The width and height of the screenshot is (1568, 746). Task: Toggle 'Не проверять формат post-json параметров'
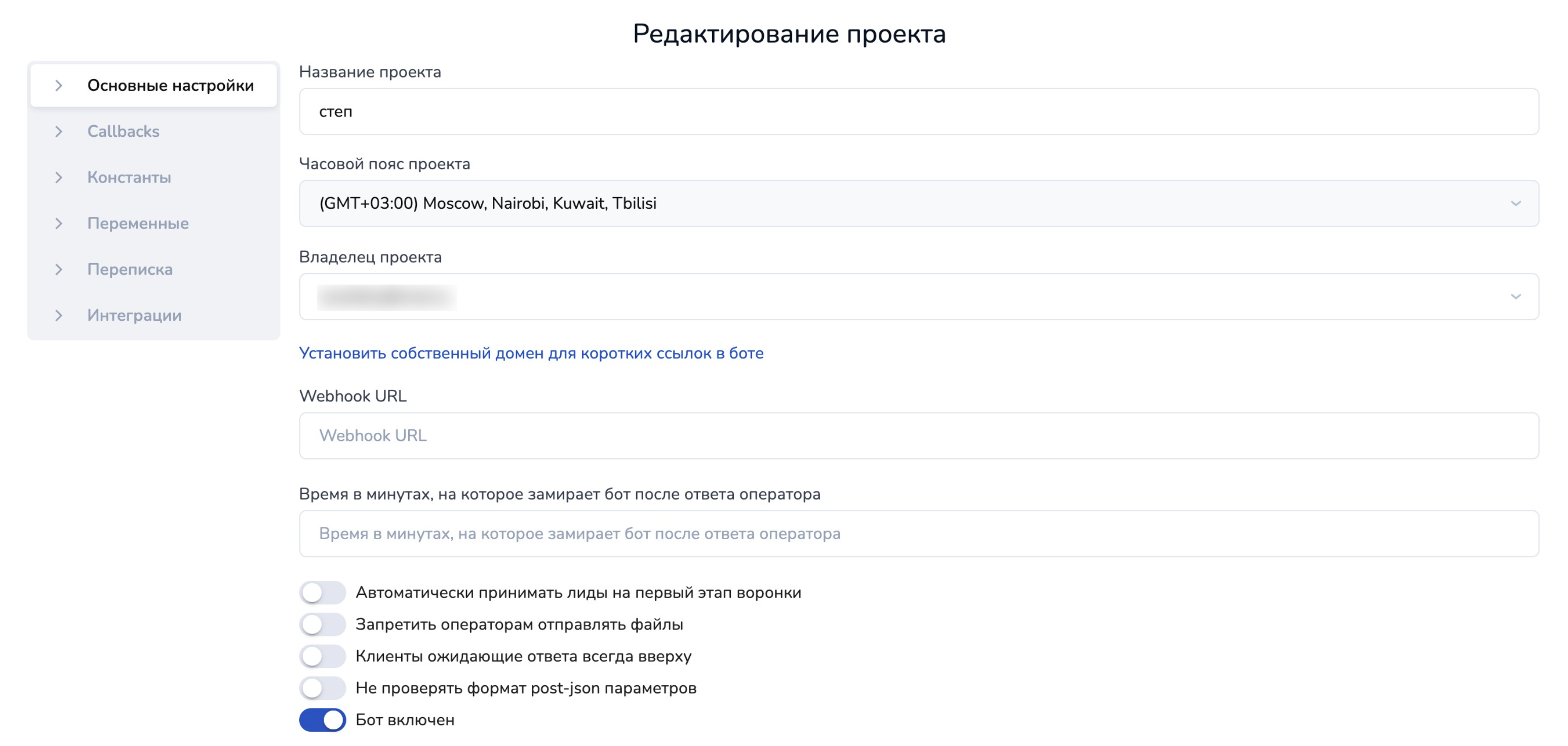click(322, 688)
